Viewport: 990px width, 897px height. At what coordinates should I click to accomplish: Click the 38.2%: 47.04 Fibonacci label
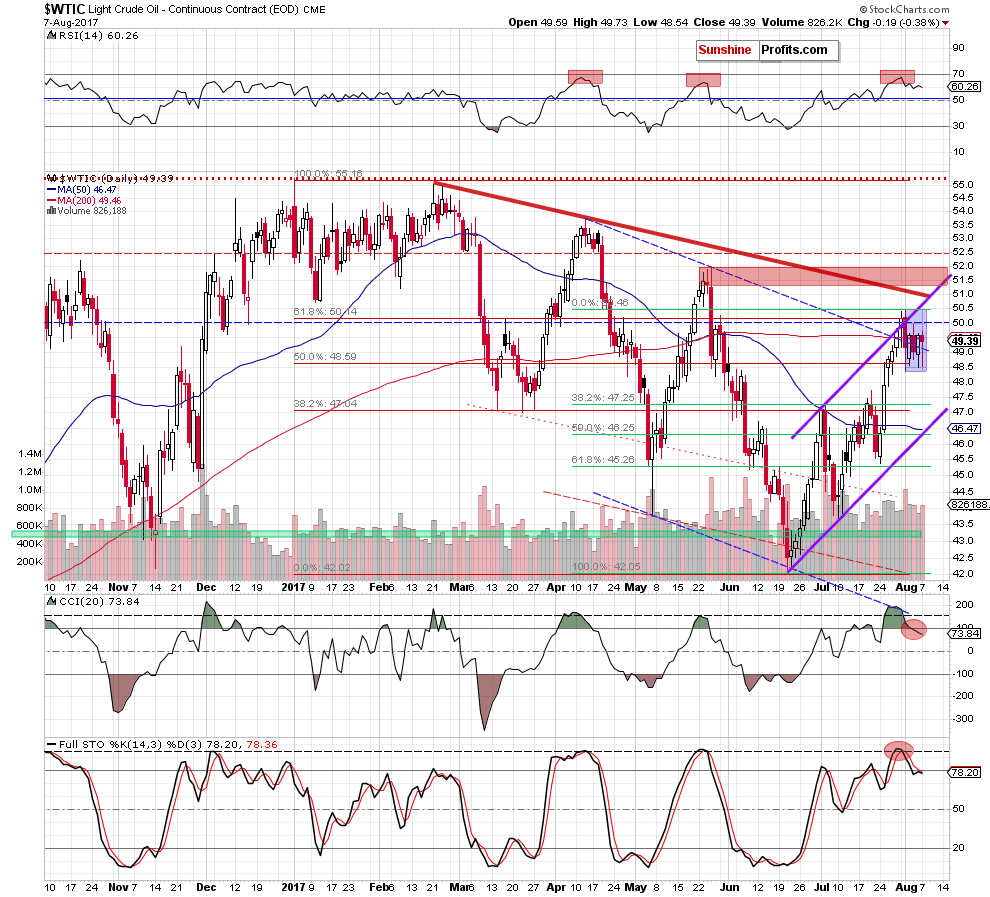[325, 404]
